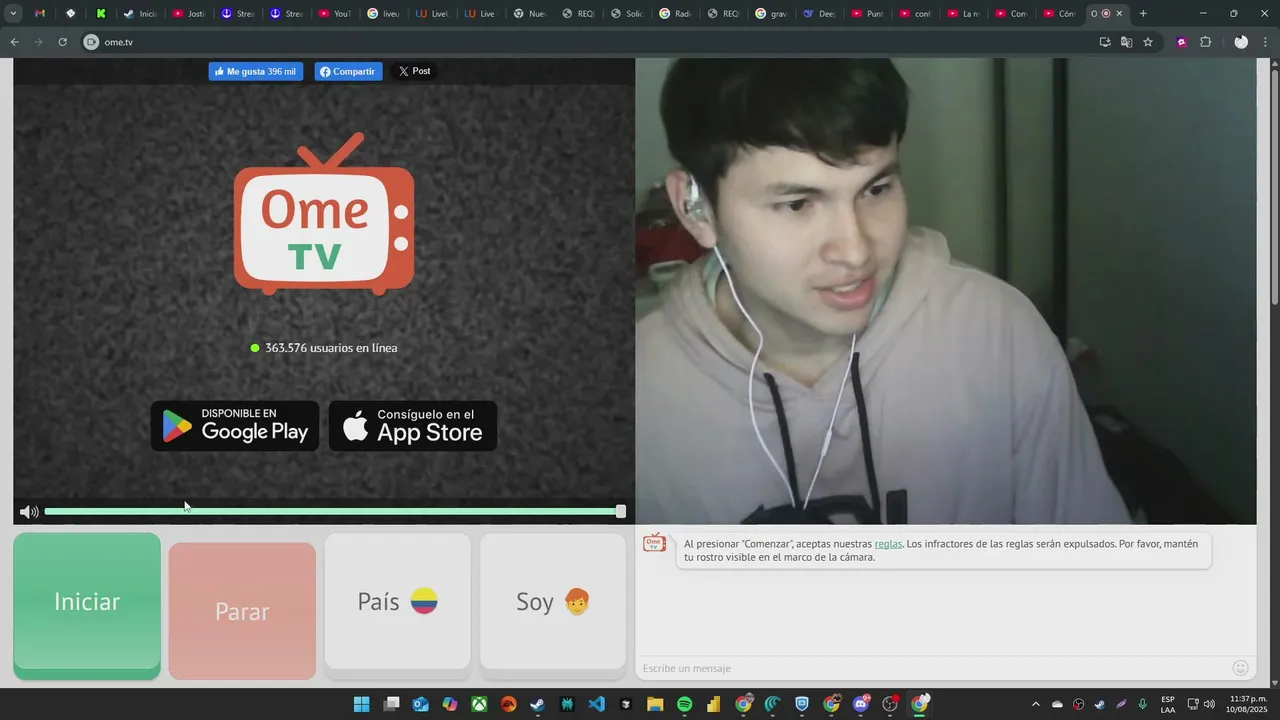1280x720 pixels.
Task: Go back in browser history
Action: click(14, 42)
